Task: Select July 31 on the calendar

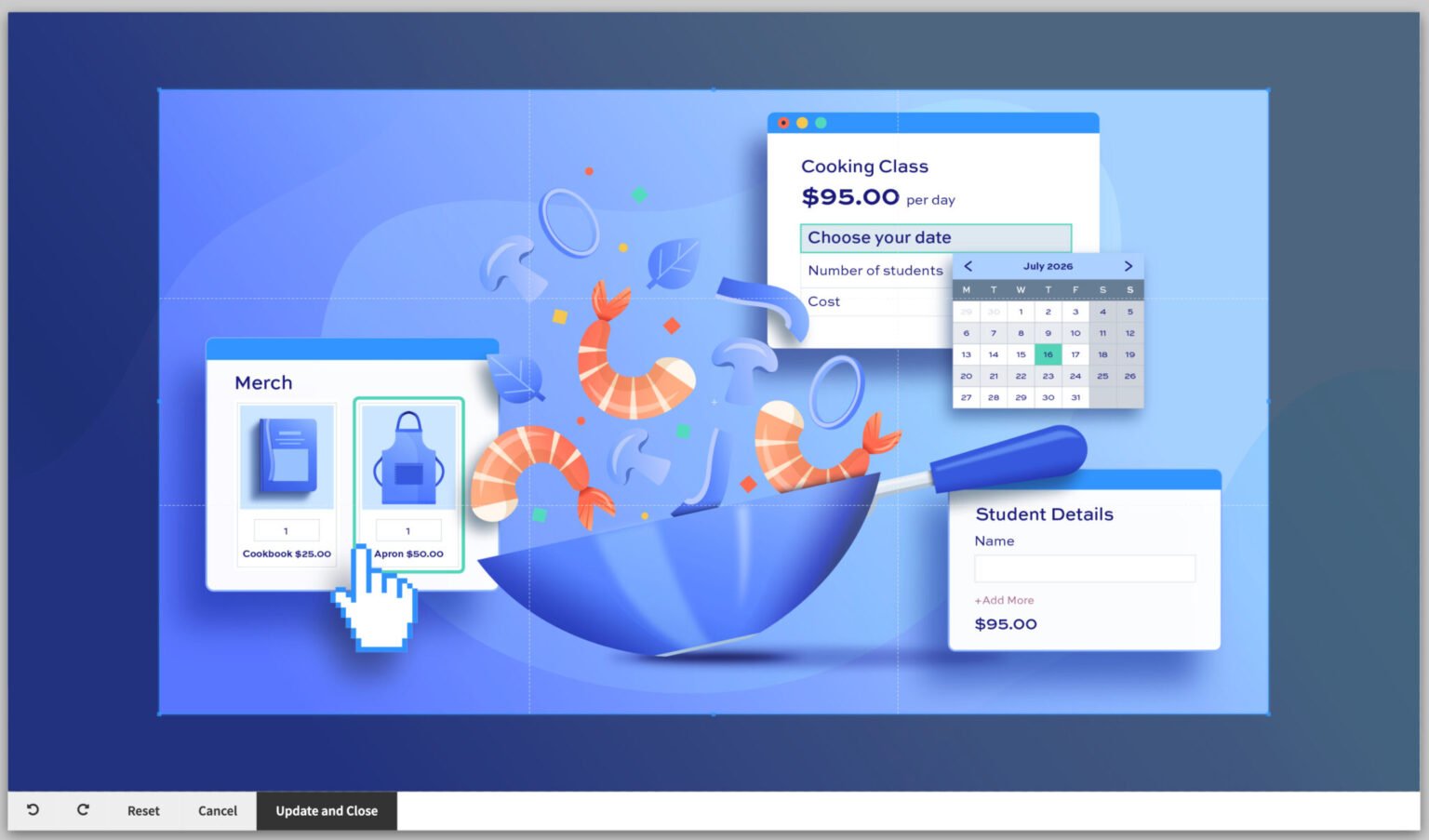Action: [1075, 397]
